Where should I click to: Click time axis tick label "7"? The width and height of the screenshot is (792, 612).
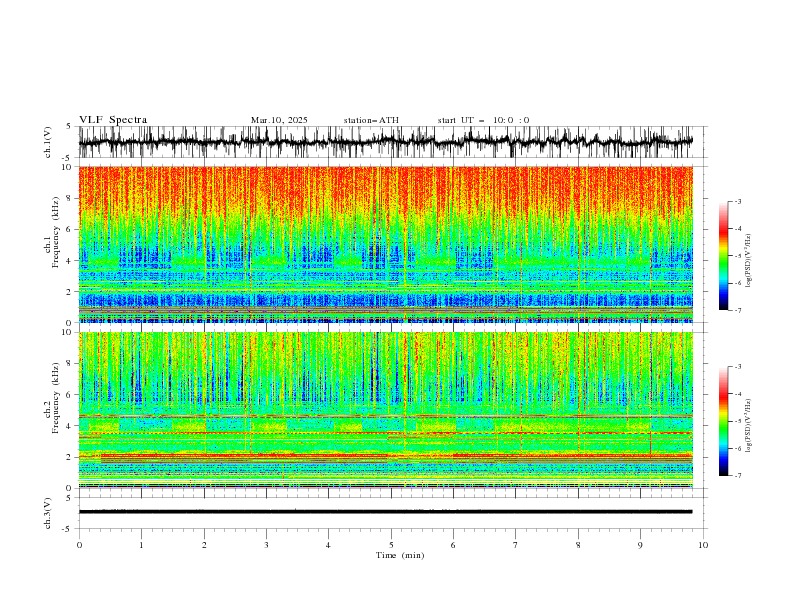point(516,545)
